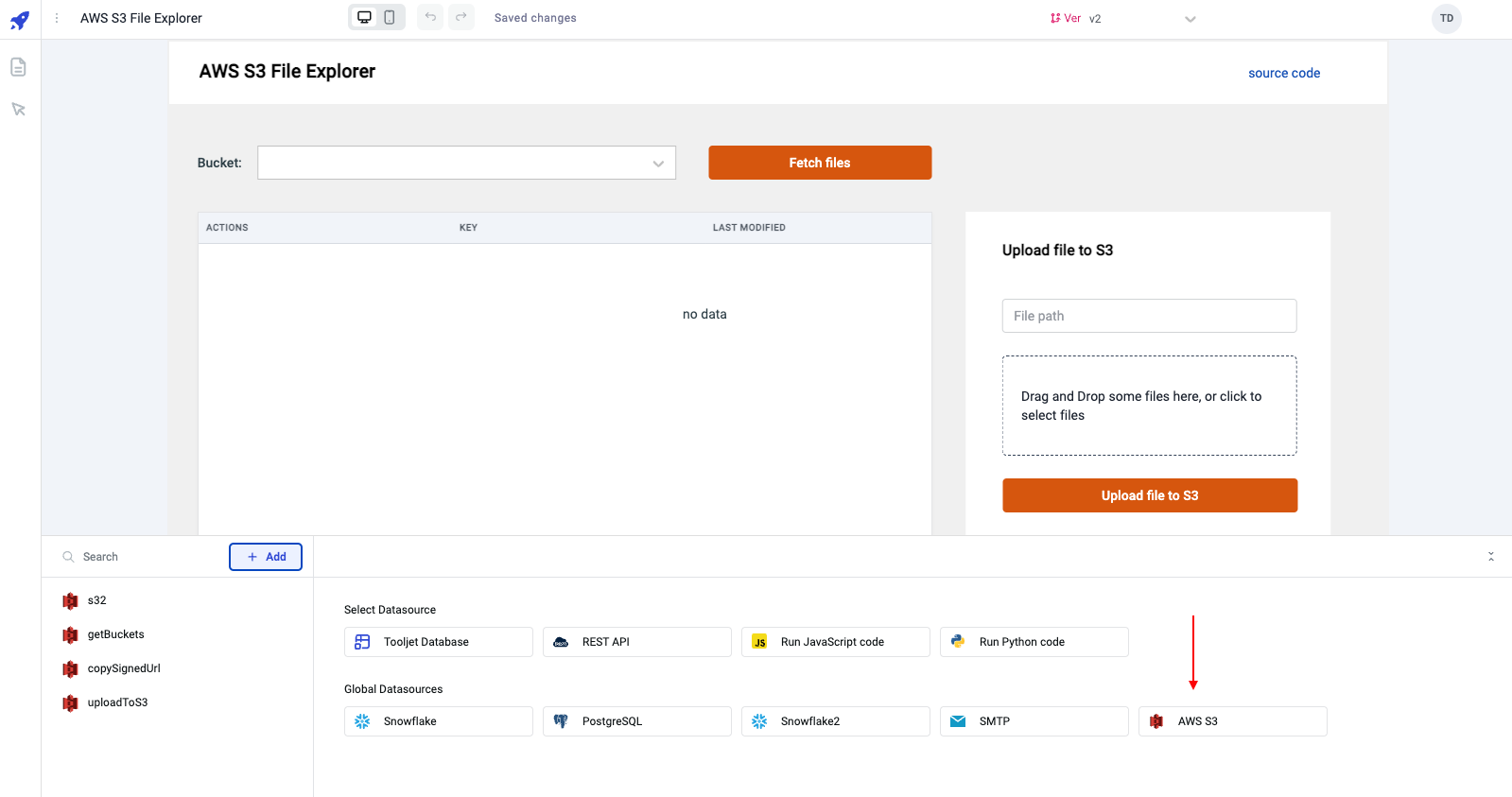Viewport: 1512px width, 797px height.
Task: Add a new query
Action: [266, 557]
